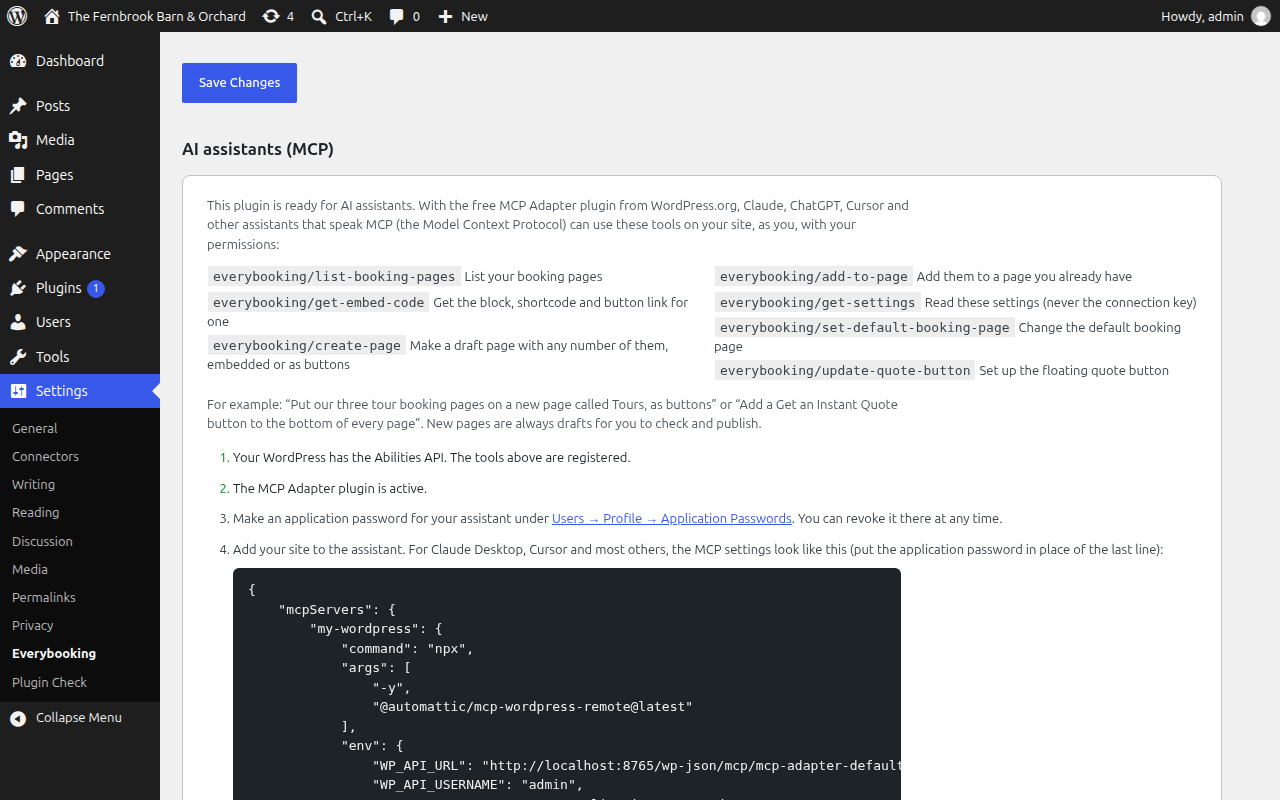Click the site home icon in the admin bar
This screenshot has width=1280, height=800.
point(52,16)
